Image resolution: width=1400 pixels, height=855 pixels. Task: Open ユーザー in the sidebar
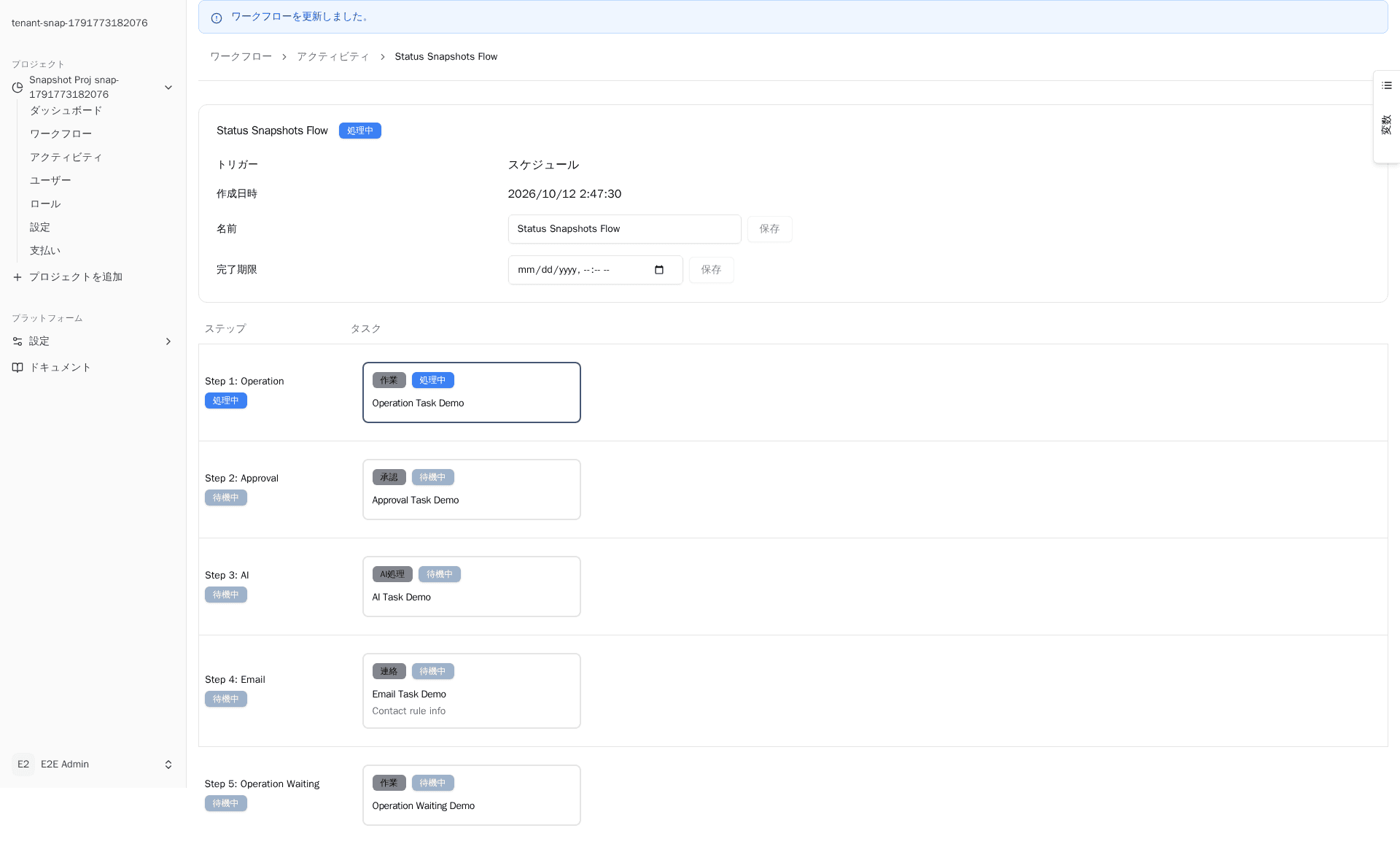[51, 181]
